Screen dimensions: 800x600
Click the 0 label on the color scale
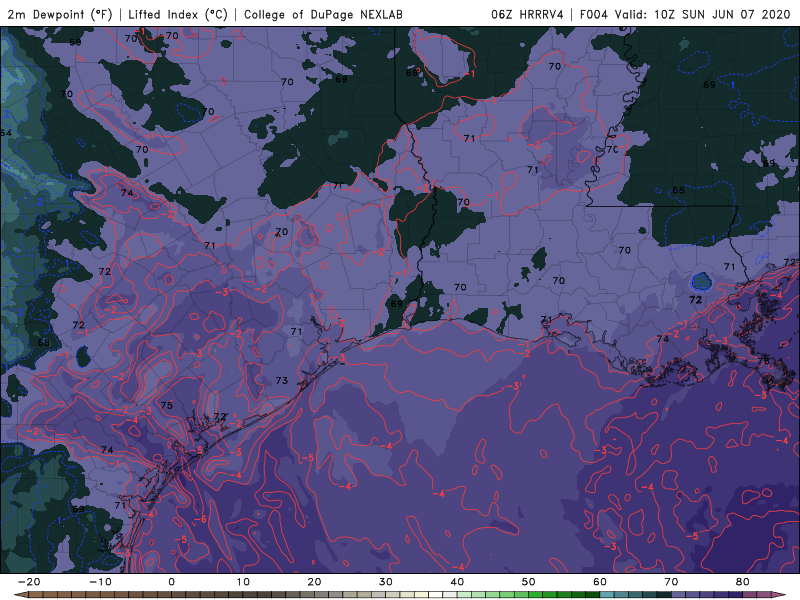pyautogui.click(x=171, y=582)
